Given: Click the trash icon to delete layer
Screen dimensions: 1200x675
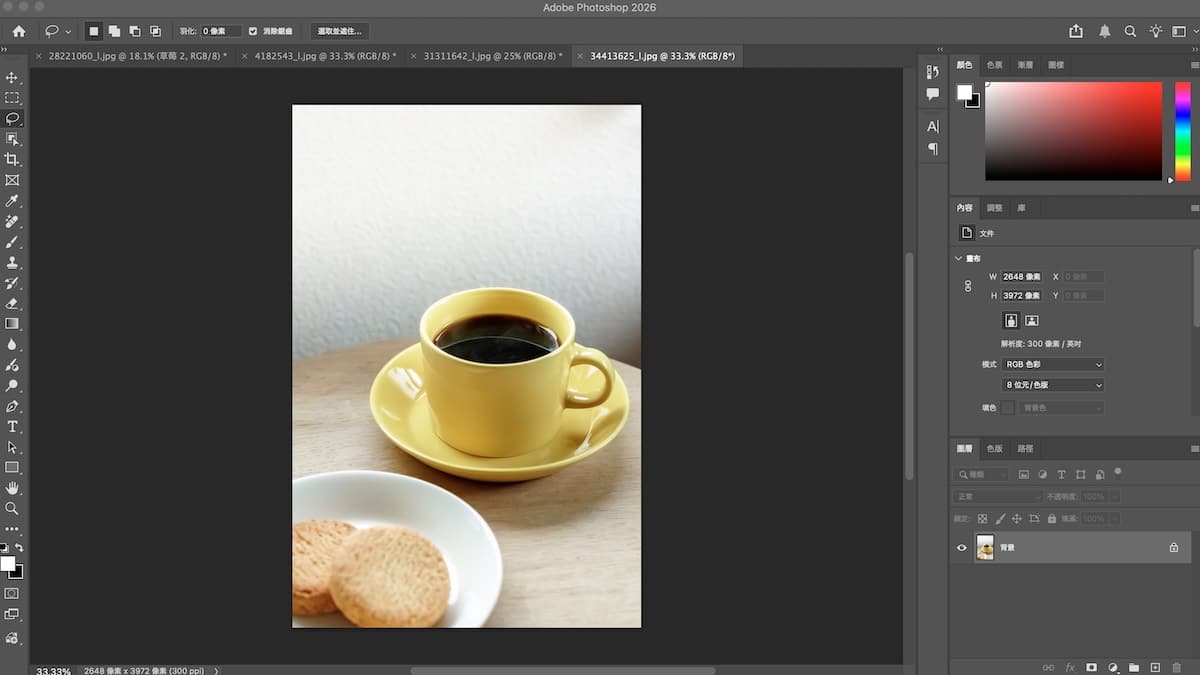Looking at the screenshot, I should point(1176,667).
